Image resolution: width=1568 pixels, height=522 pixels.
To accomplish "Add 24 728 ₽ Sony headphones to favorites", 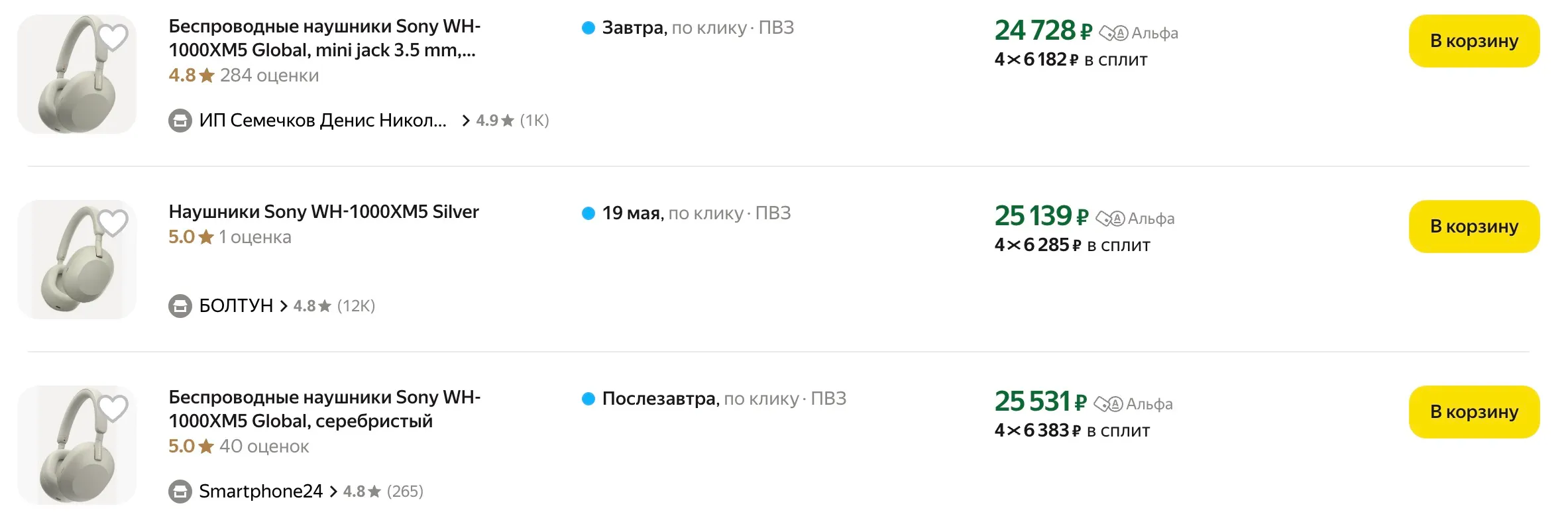I will (x=113, y=38).
